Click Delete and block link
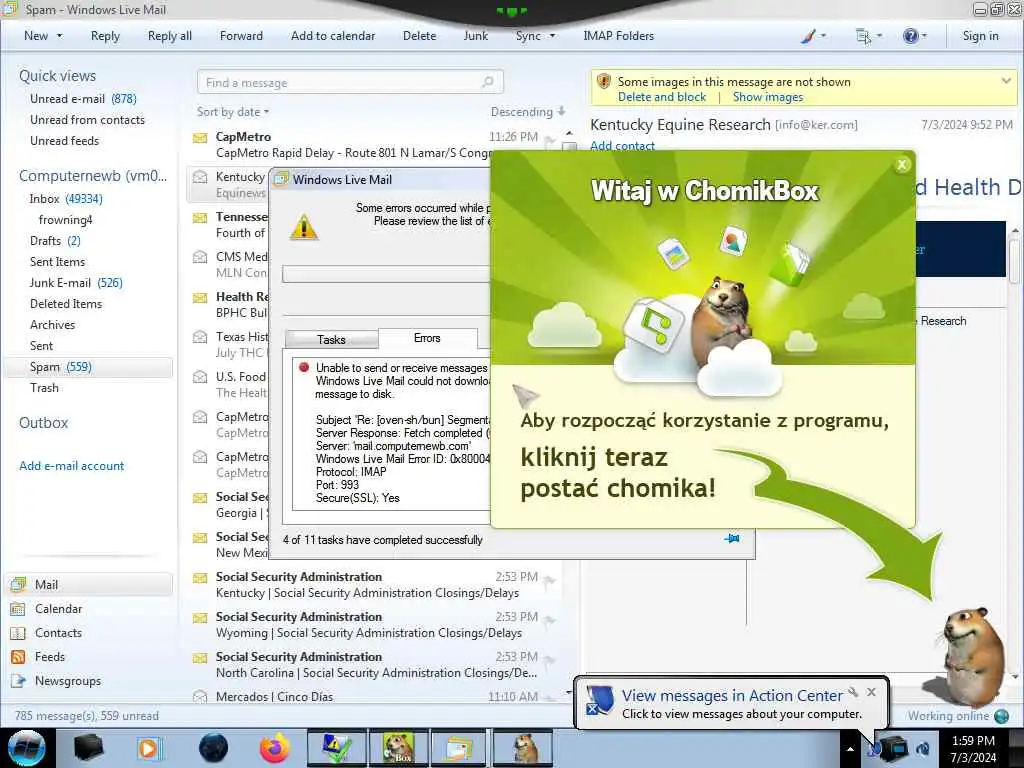Viewport: 1024px width, 768px height. point(662,97)
